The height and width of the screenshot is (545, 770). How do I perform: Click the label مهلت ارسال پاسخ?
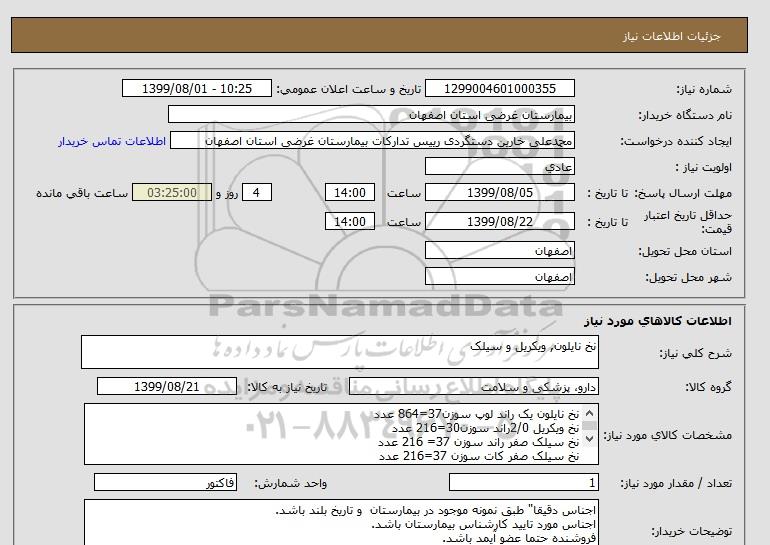pyautogui.click(x=682, y=193)
